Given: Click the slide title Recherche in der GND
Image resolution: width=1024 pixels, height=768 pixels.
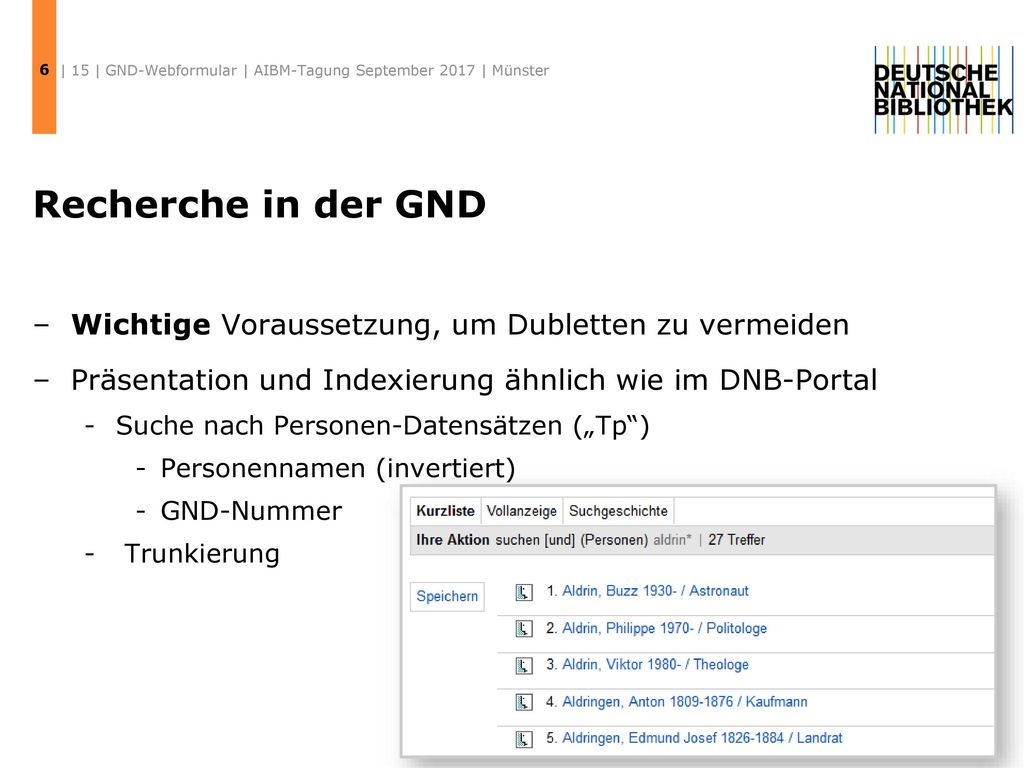Looking at the screenshot, I should (x=260, y=204).
